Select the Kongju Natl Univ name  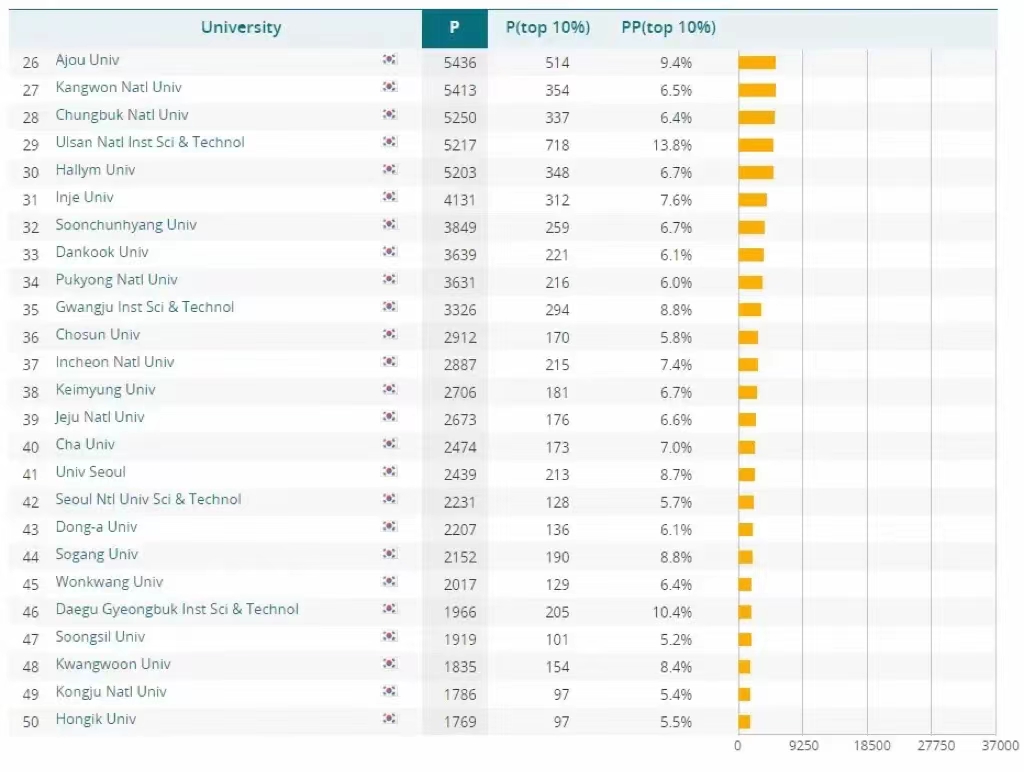(111, 692)
